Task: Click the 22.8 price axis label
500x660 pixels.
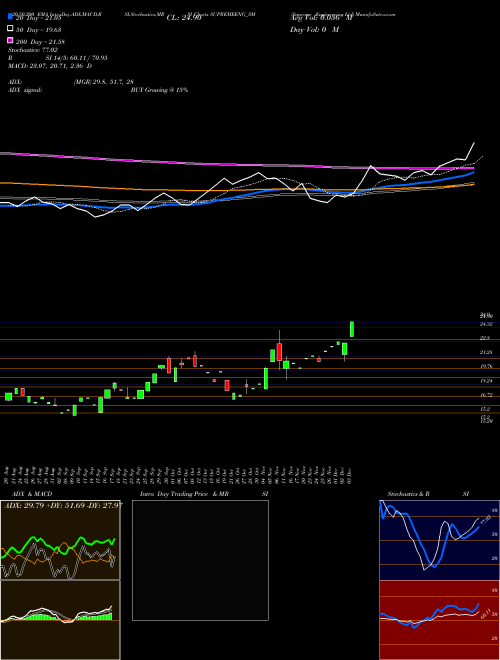Action: click(x=486, y=338)
